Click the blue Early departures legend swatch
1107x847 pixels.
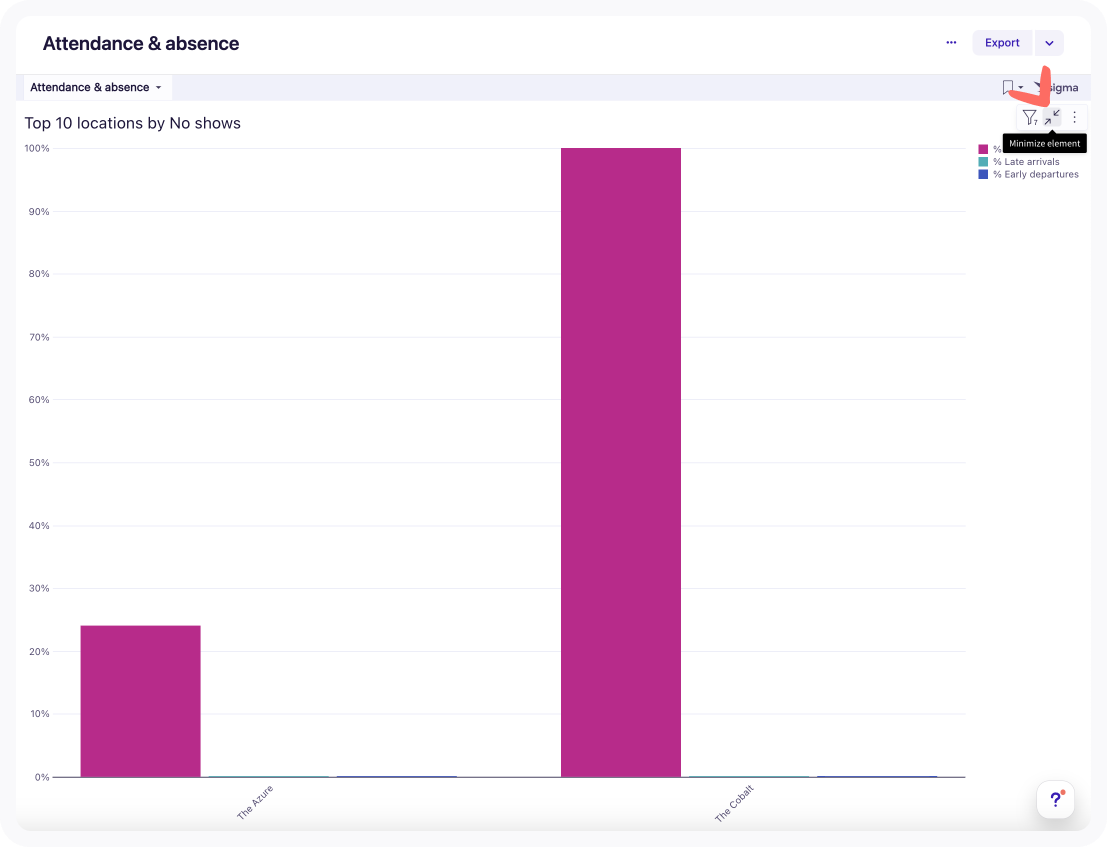point(983,174)
